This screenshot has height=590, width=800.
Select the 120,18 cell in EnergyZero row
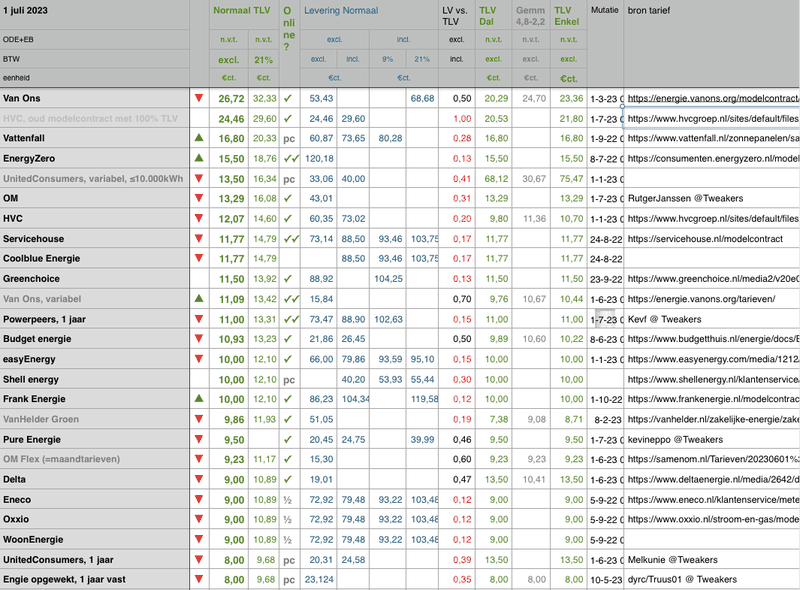(319, 159)
